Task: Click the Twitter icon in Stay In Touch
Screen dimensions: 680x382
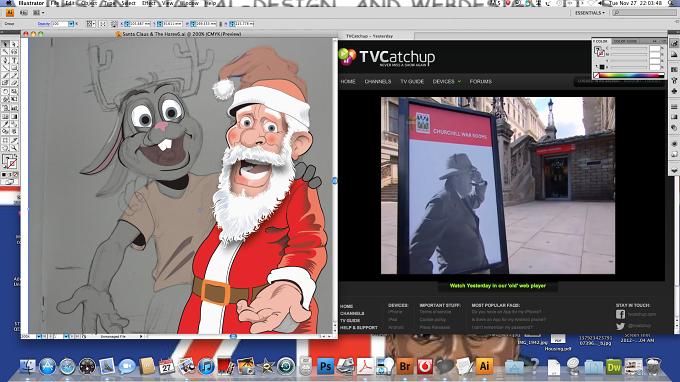Action: 620,326
